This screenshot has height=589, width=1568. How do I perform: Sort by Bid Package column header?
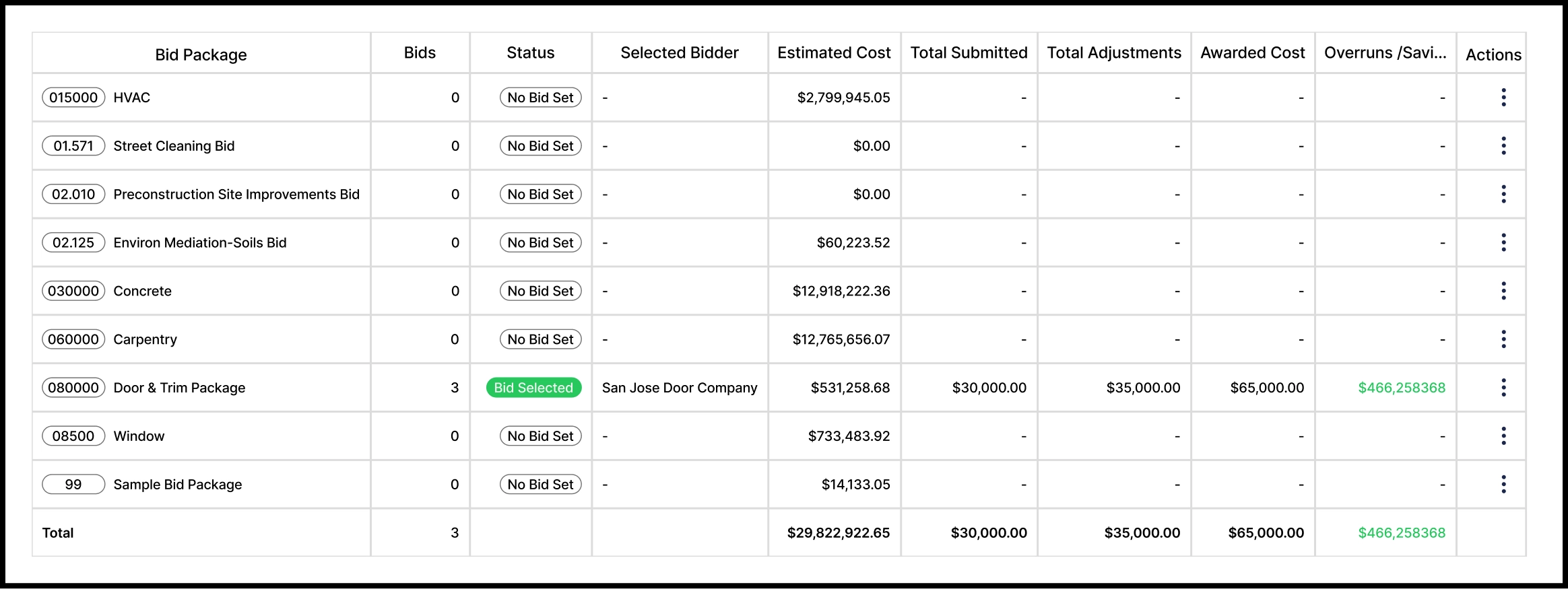pyautogui.click(x=201, y=55)
